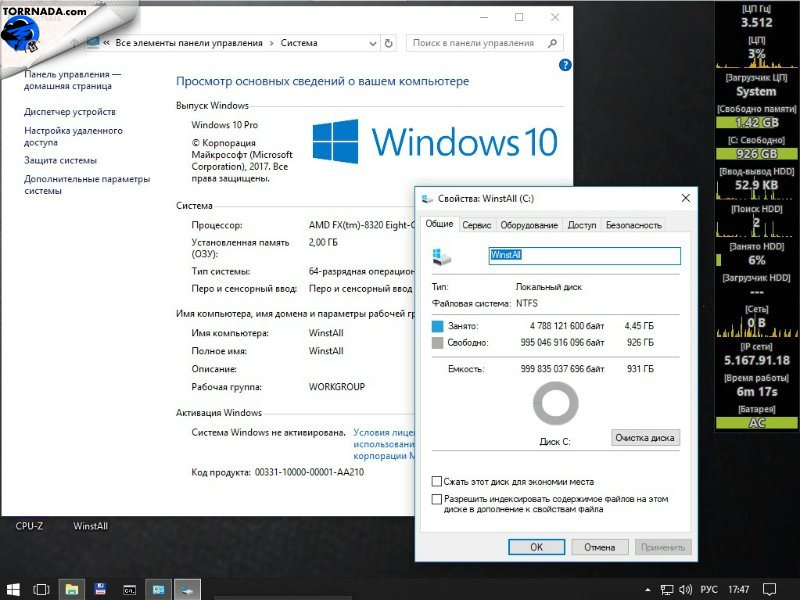Click the Windows 10 logo

tap(435, 141)
